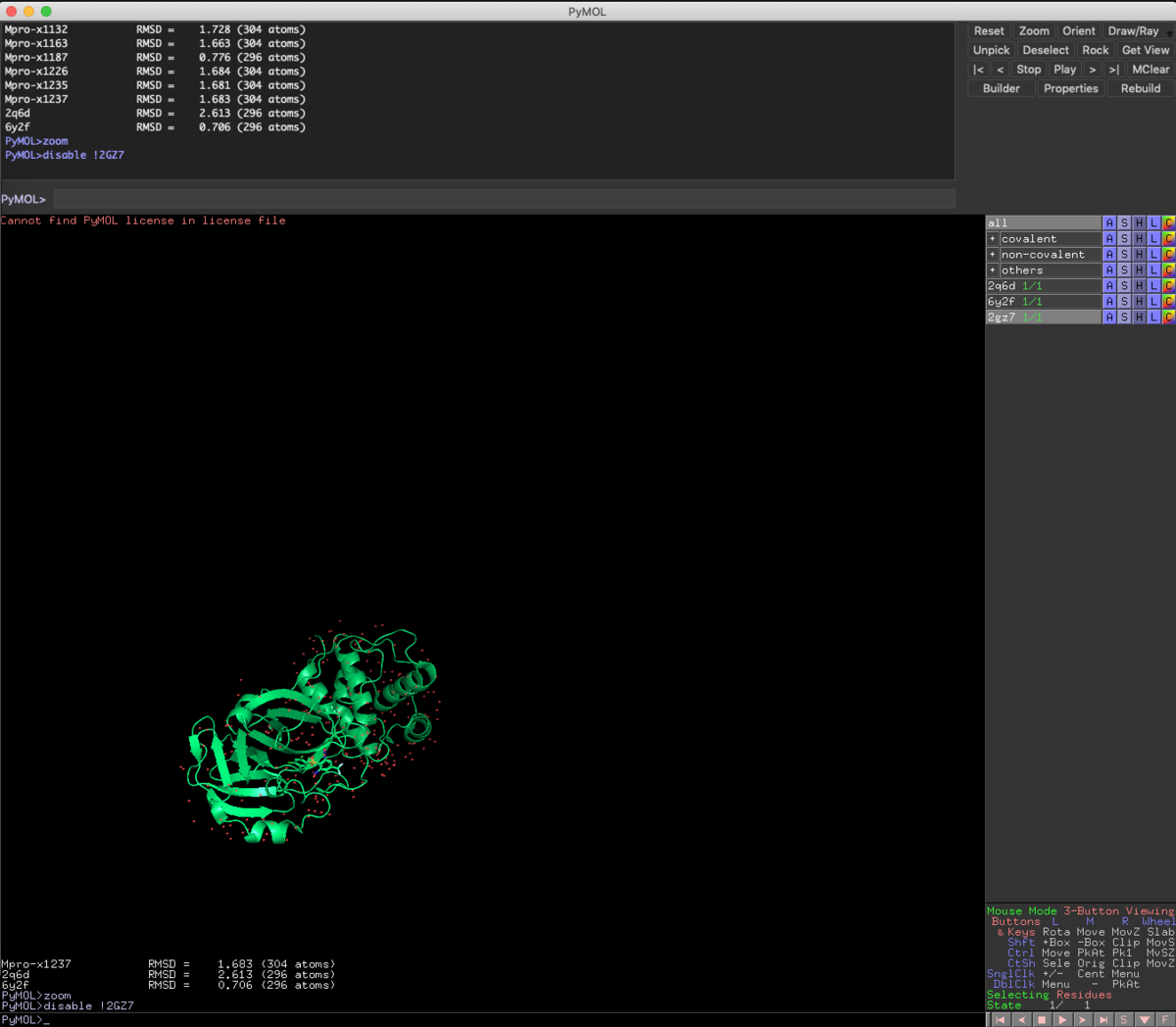
Task: Open Color menu for 2gz7 object
Action: pos(1168,318)
